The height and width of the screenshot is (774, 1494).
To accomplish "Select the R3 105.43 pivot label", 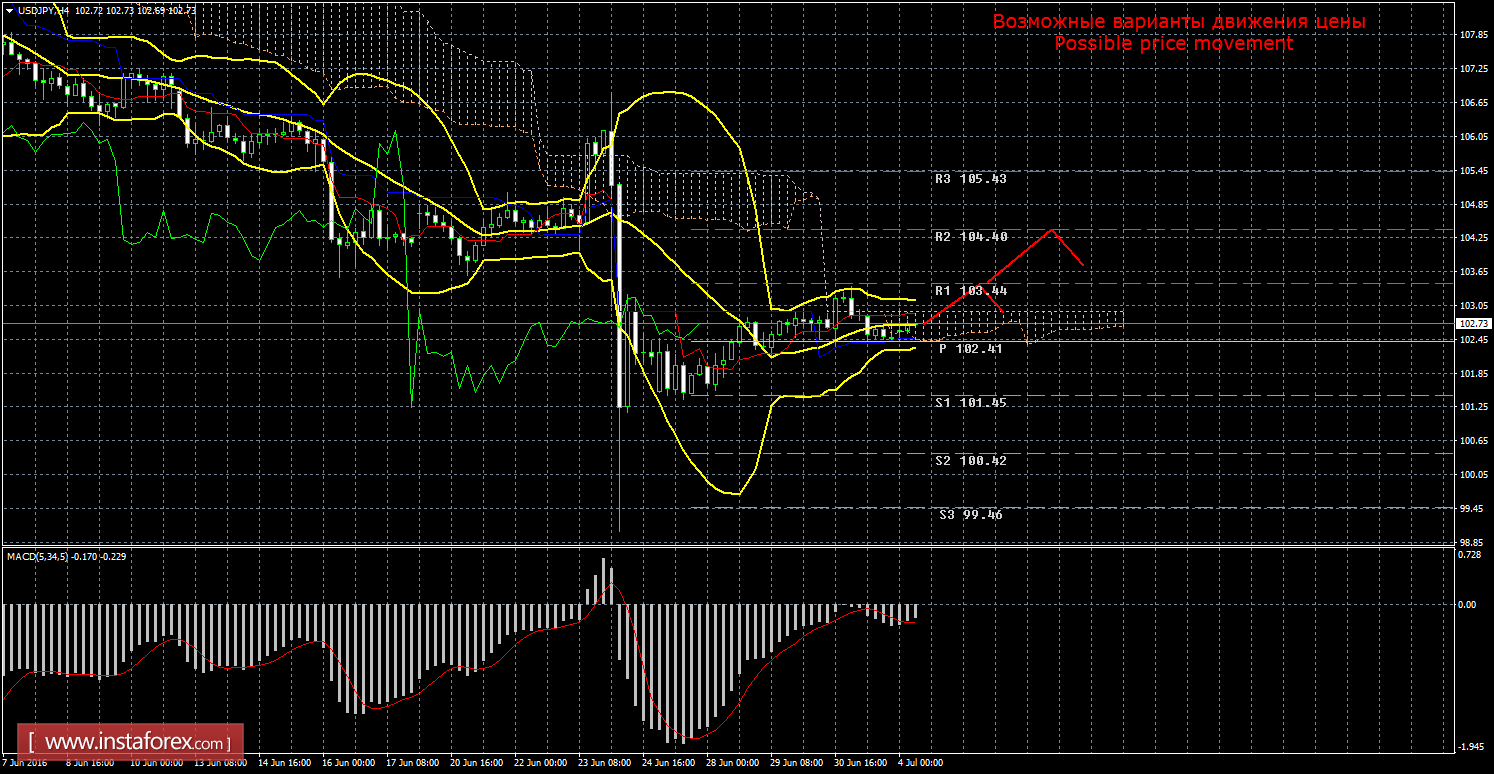I will tap(970, 180).
